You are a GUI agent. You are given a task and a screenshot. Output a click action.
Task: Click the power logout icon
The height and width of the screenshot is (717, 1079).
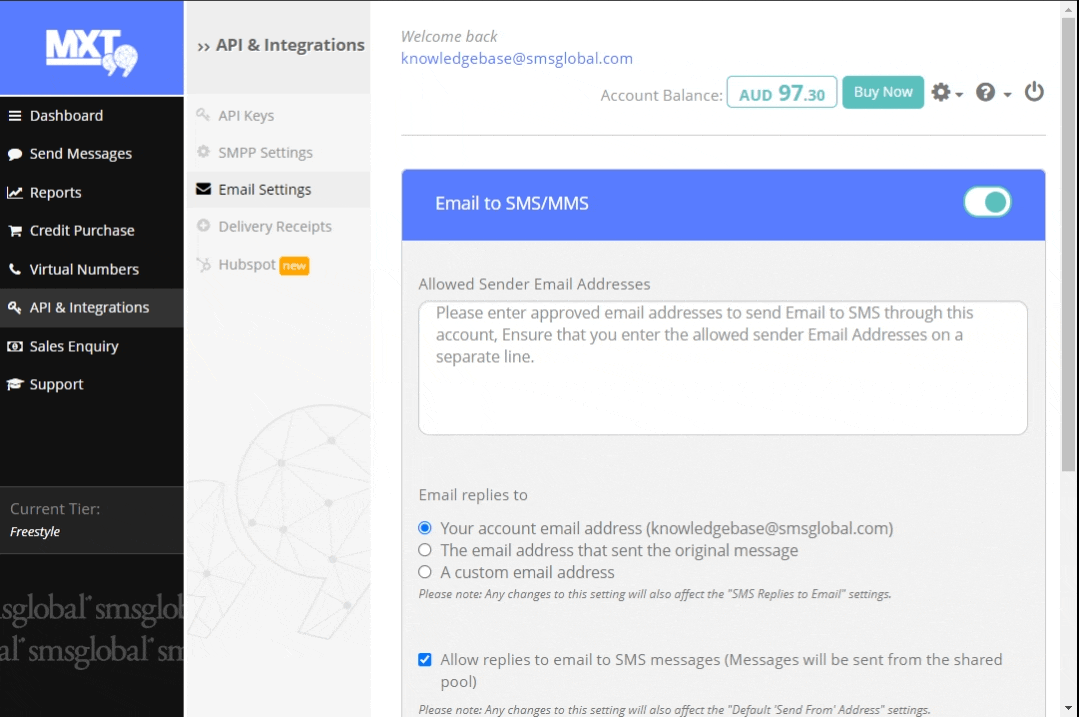[1034, 92]
